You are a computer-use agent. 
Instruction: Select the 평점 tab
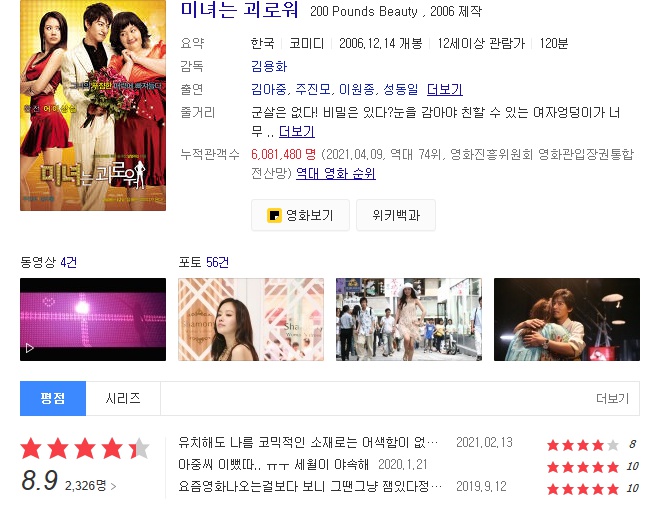coord(53,398)
